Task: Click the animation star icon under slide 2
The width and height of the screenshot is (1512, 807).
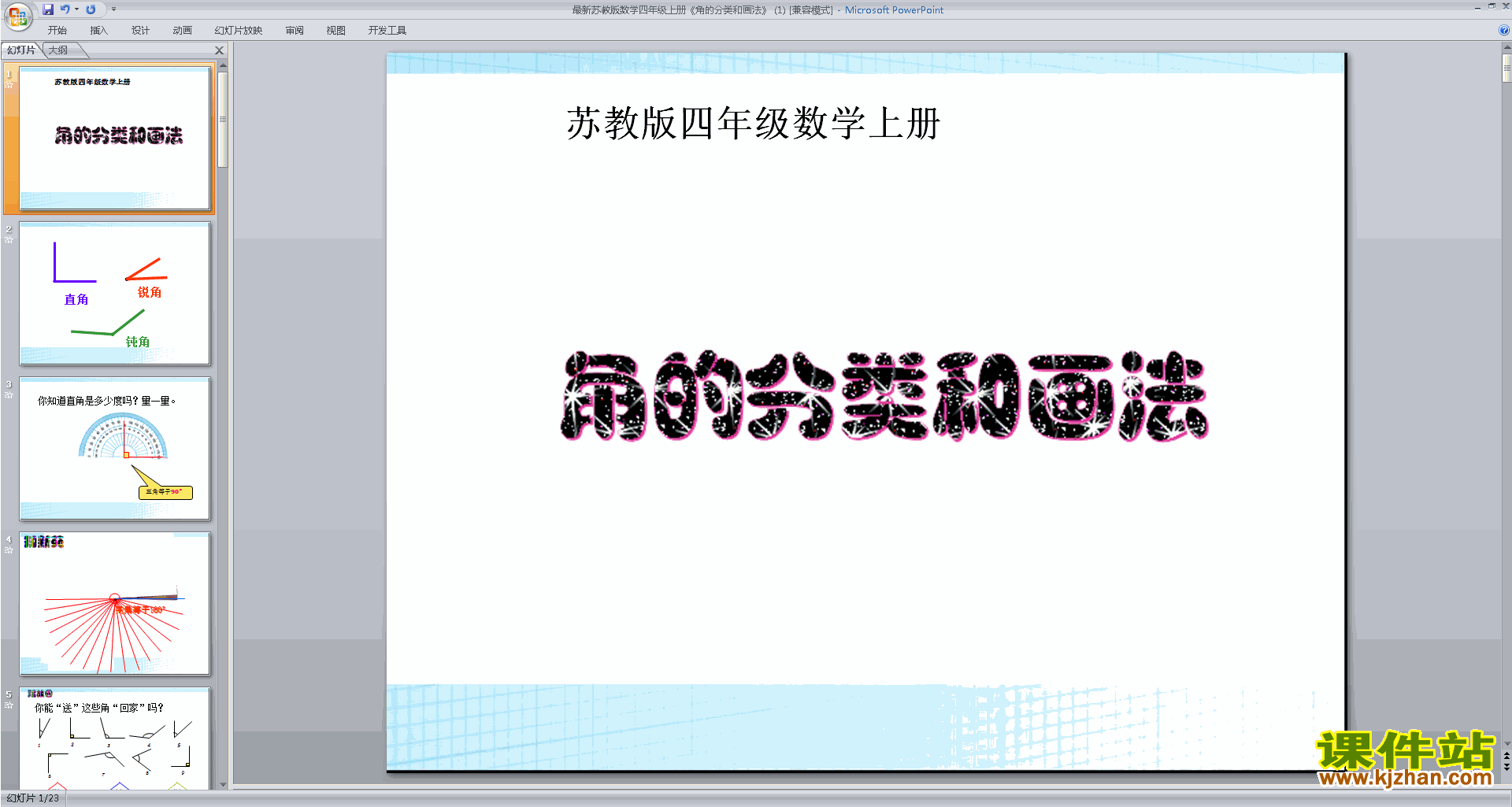Action: [x=9, y=239]
